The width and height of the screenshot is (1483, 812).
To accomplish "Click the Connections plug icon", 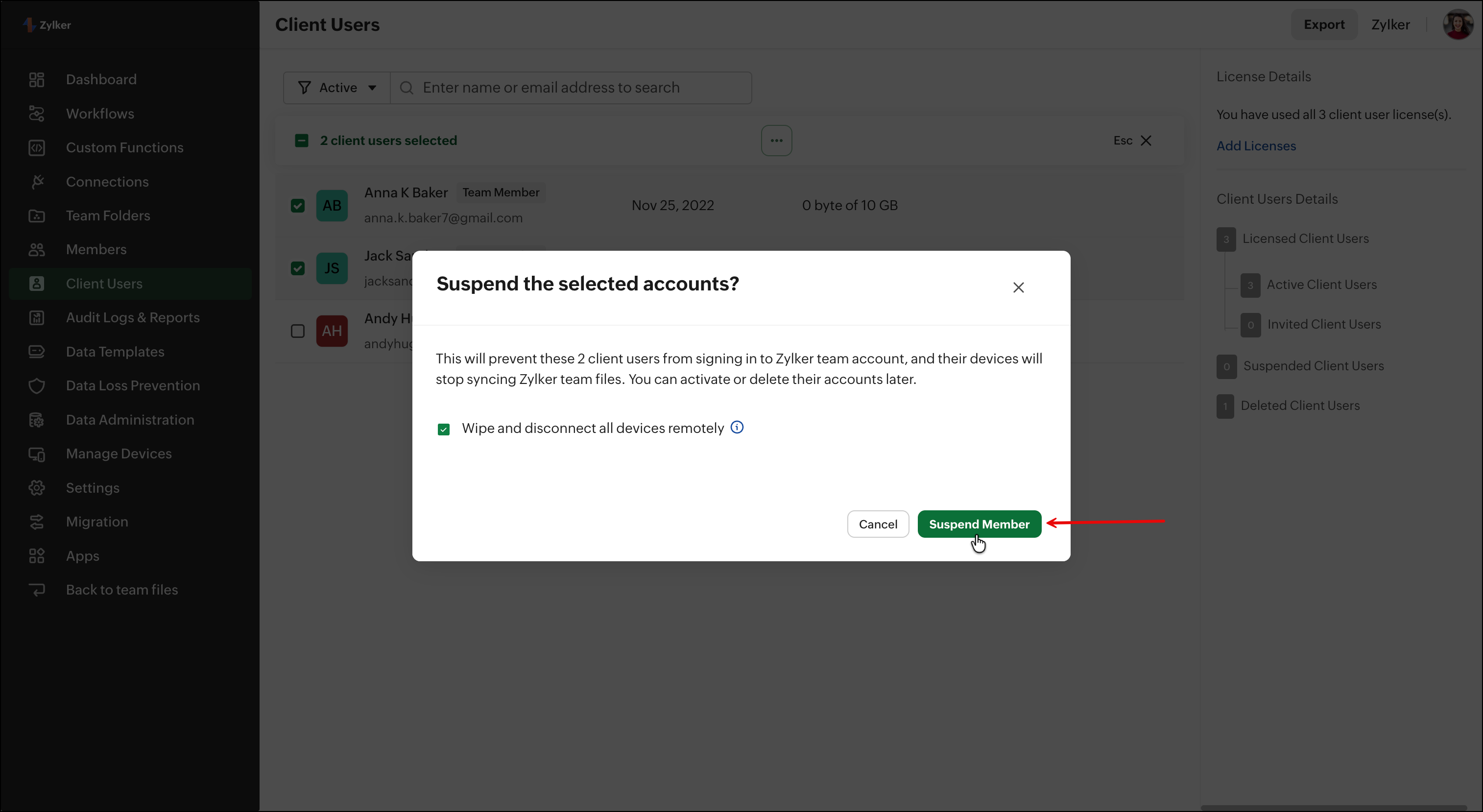I will [37, 182].
